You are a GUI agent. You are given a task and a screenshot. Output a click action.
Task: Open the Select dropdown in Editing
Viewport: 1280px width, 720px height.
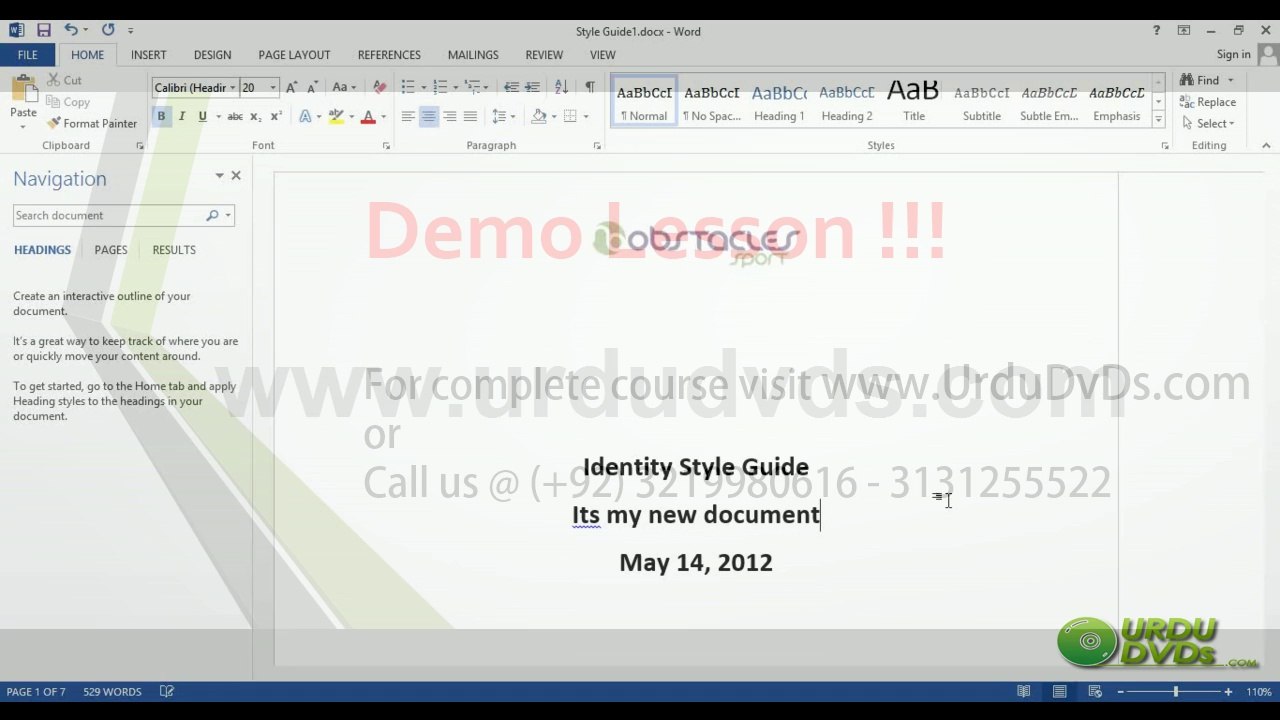[x=1208, y=124]
